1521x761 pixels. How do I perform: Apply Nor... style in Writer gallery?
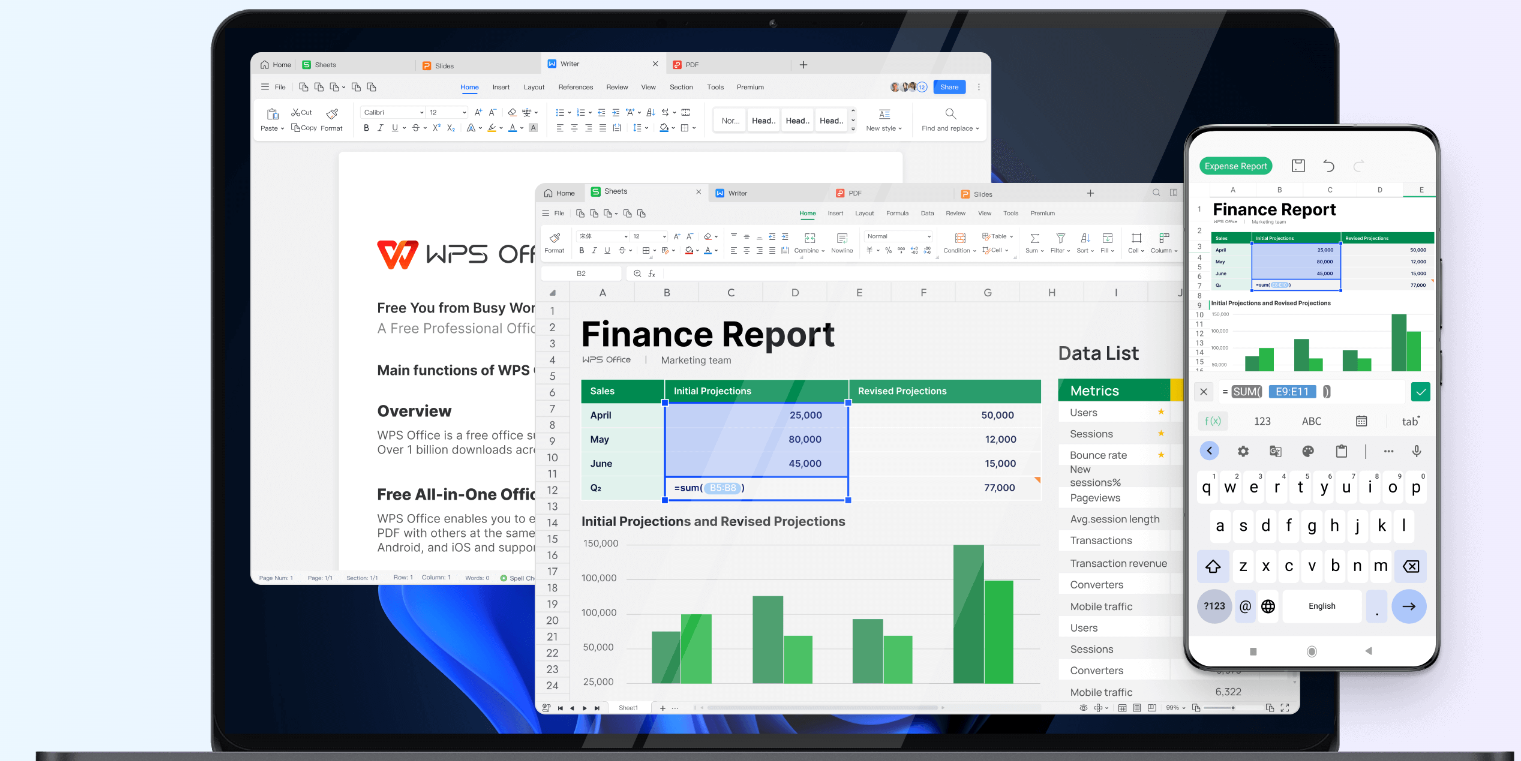(x=731, y=121)
